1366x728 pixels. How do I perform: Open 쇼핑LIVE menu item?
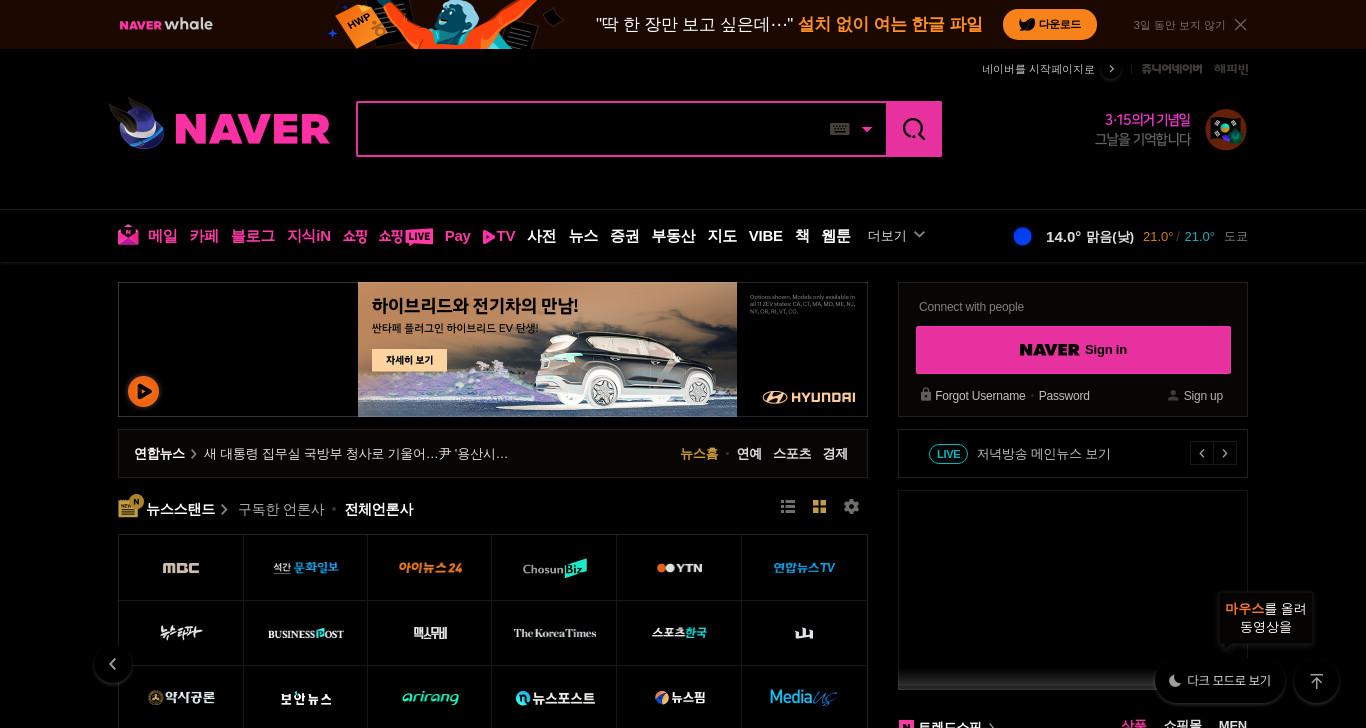point(405,236)
